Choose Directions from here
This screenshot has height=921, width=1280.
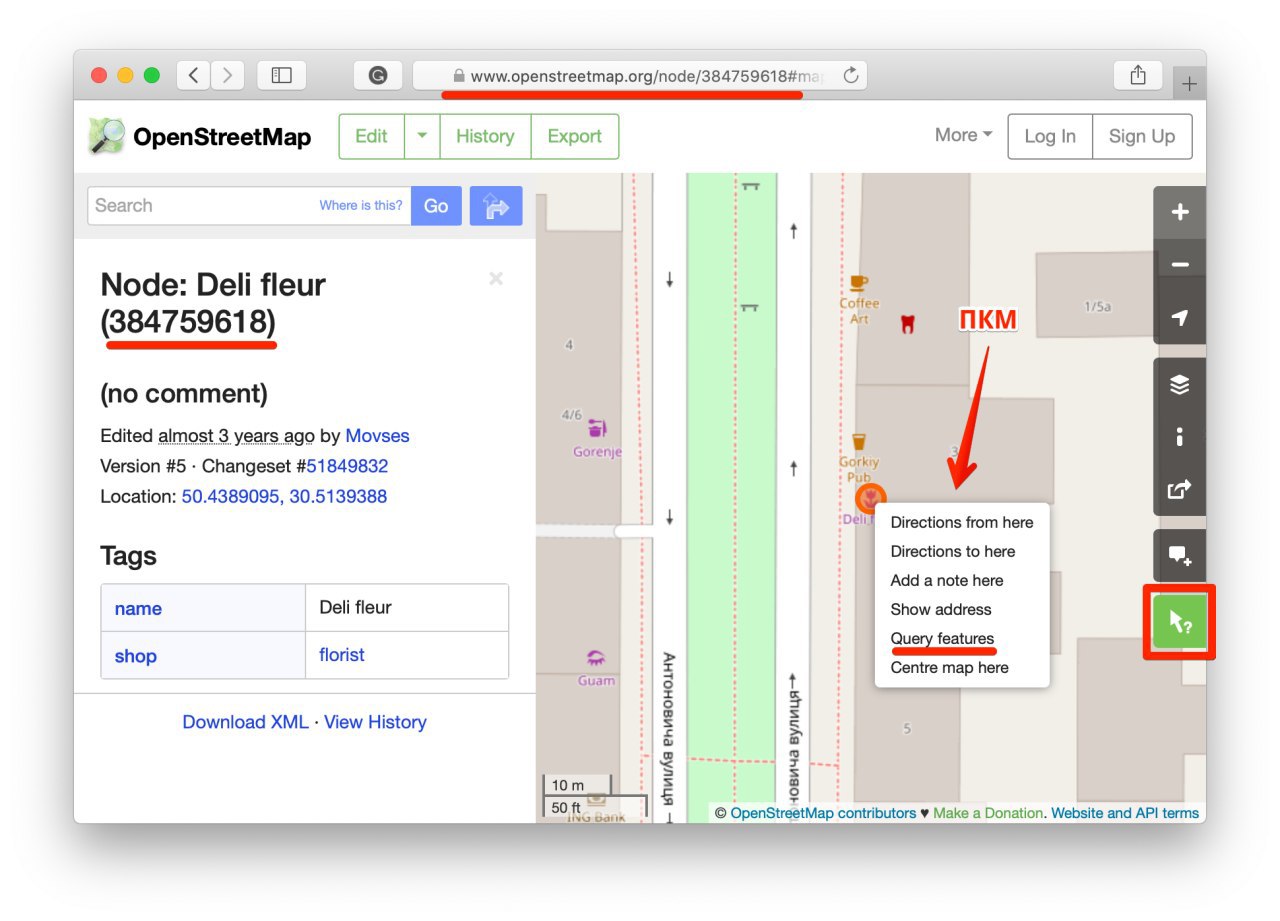[x=962, y=522]
